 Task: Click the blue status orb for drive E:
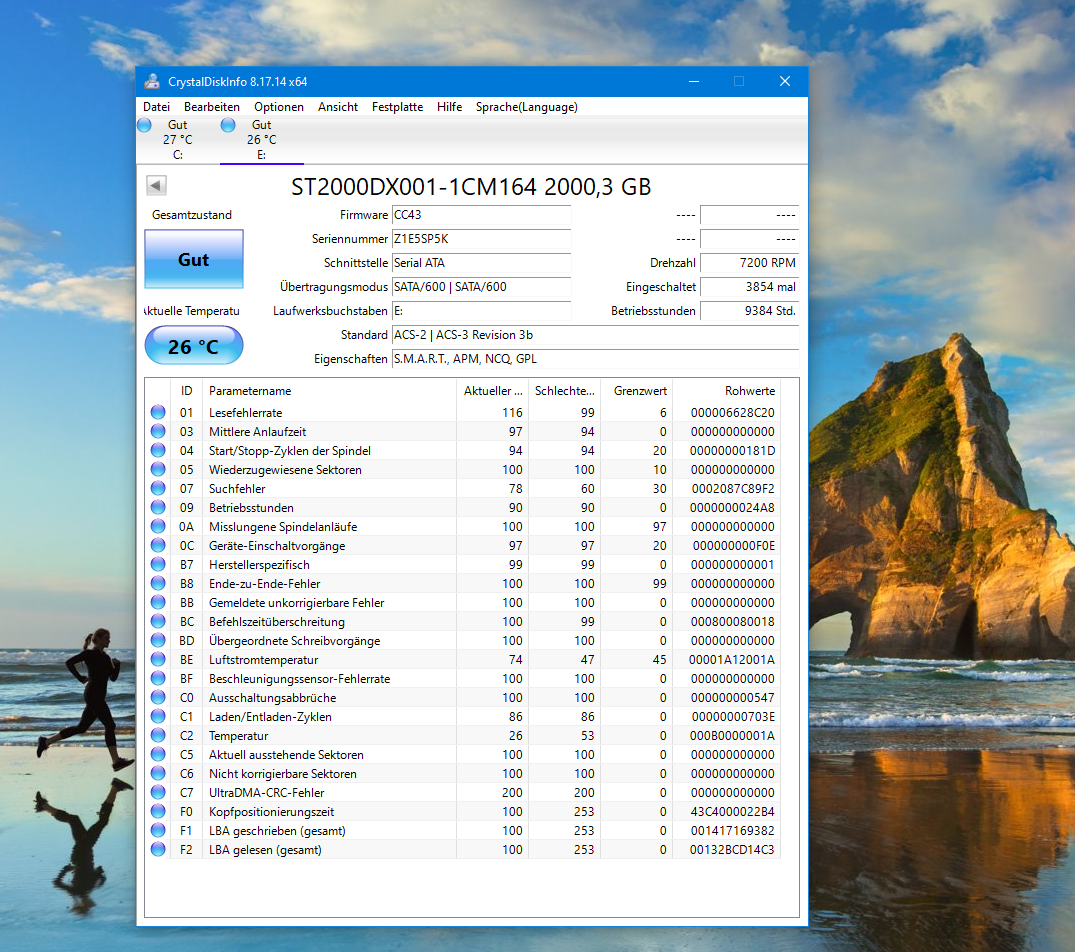[228, 125]
